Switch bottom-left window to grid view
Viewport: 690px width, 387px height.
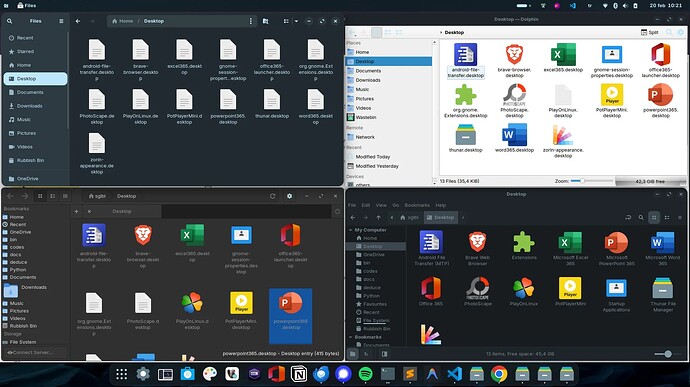click(40, 196)
